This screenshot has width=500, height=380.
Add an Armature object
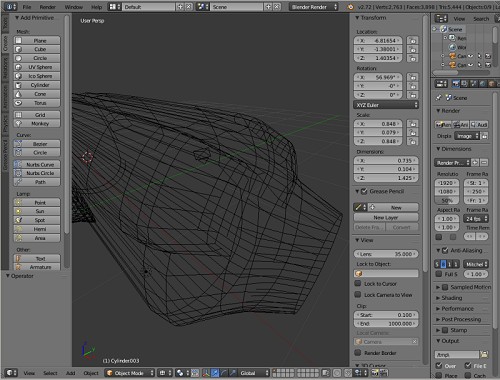[x=37, y=267]
